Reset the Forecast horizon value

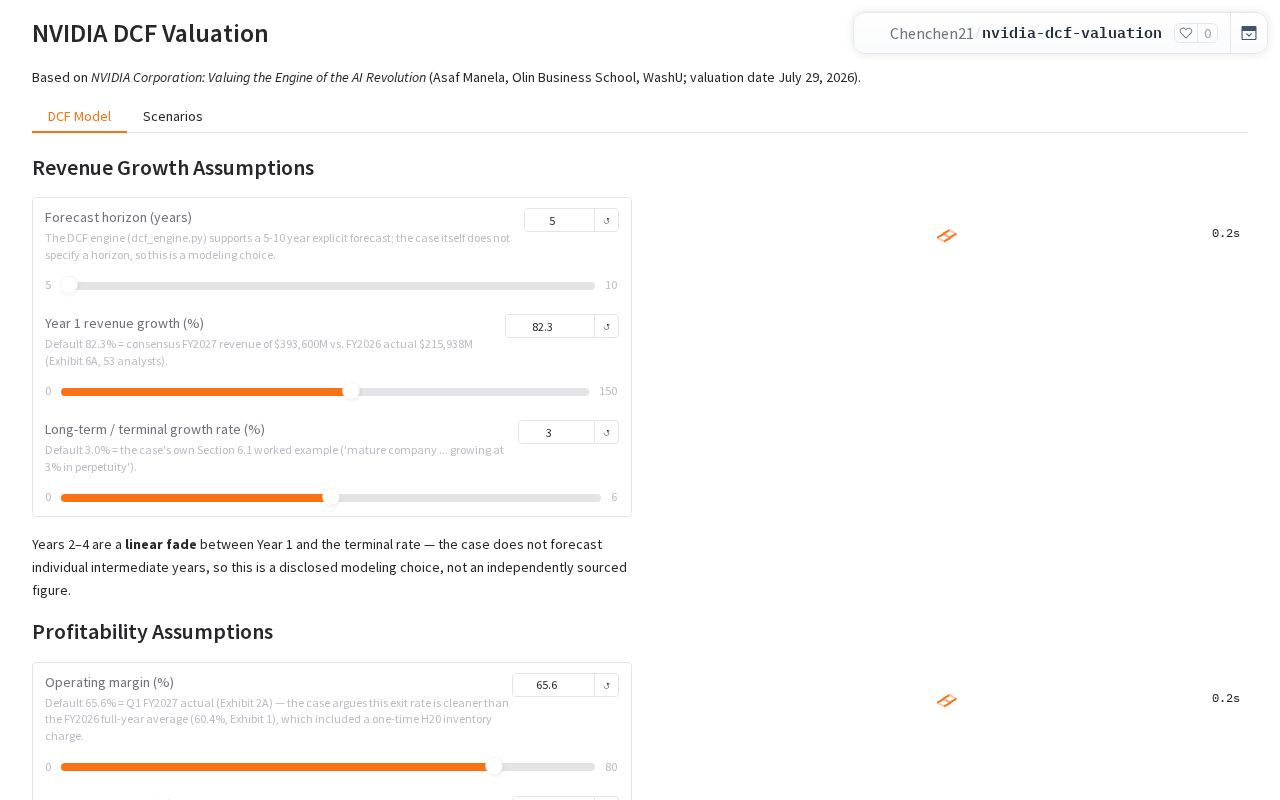point(606,220)
